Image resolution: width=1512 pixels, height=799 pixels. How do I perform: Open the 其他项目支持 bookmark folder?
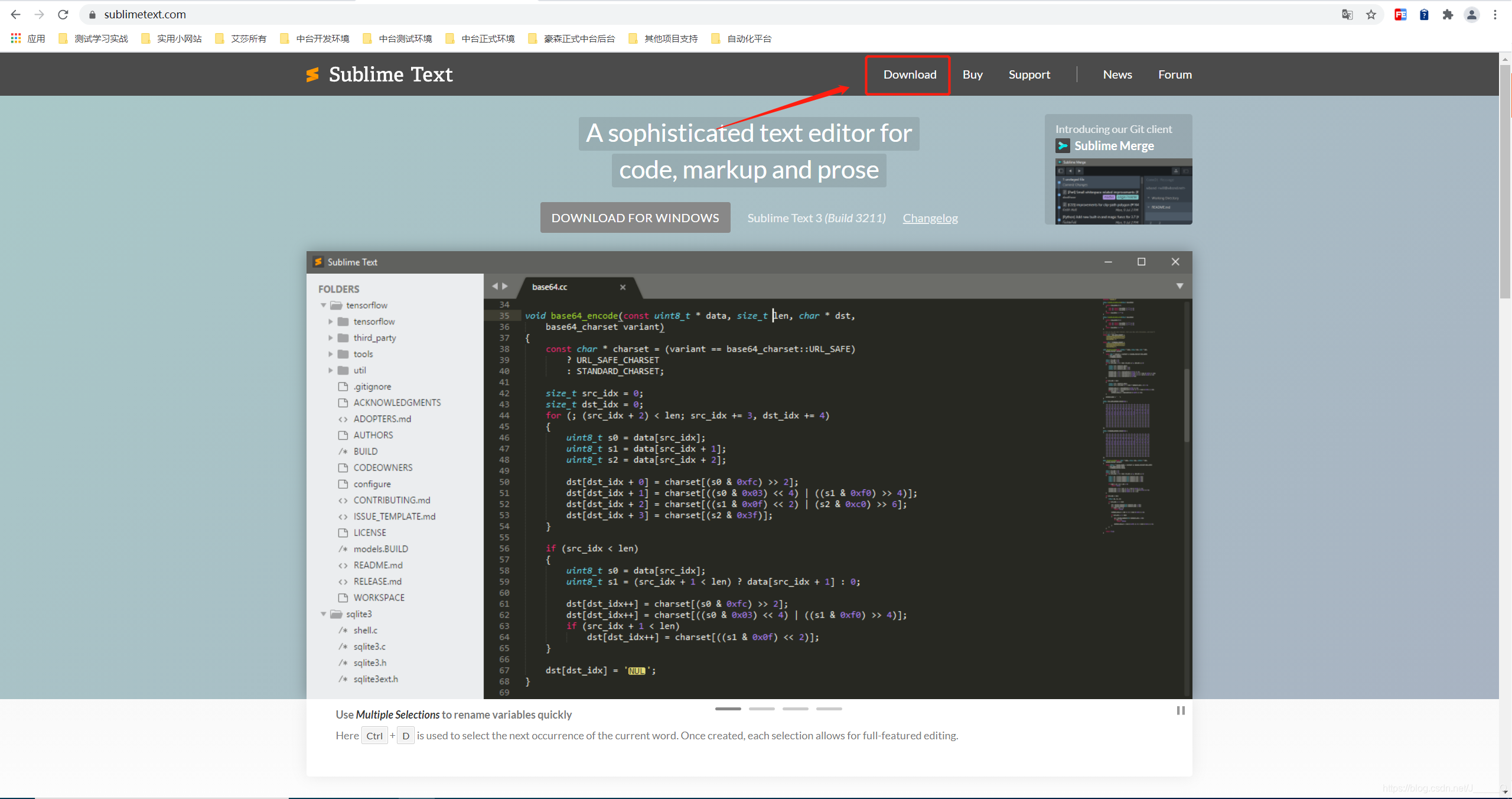[x=663, y=38]
